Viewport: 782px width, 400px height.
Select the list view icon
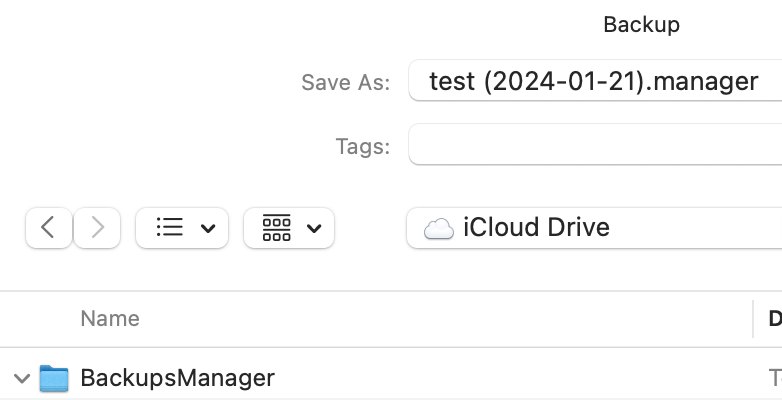(x=170, y=227)
